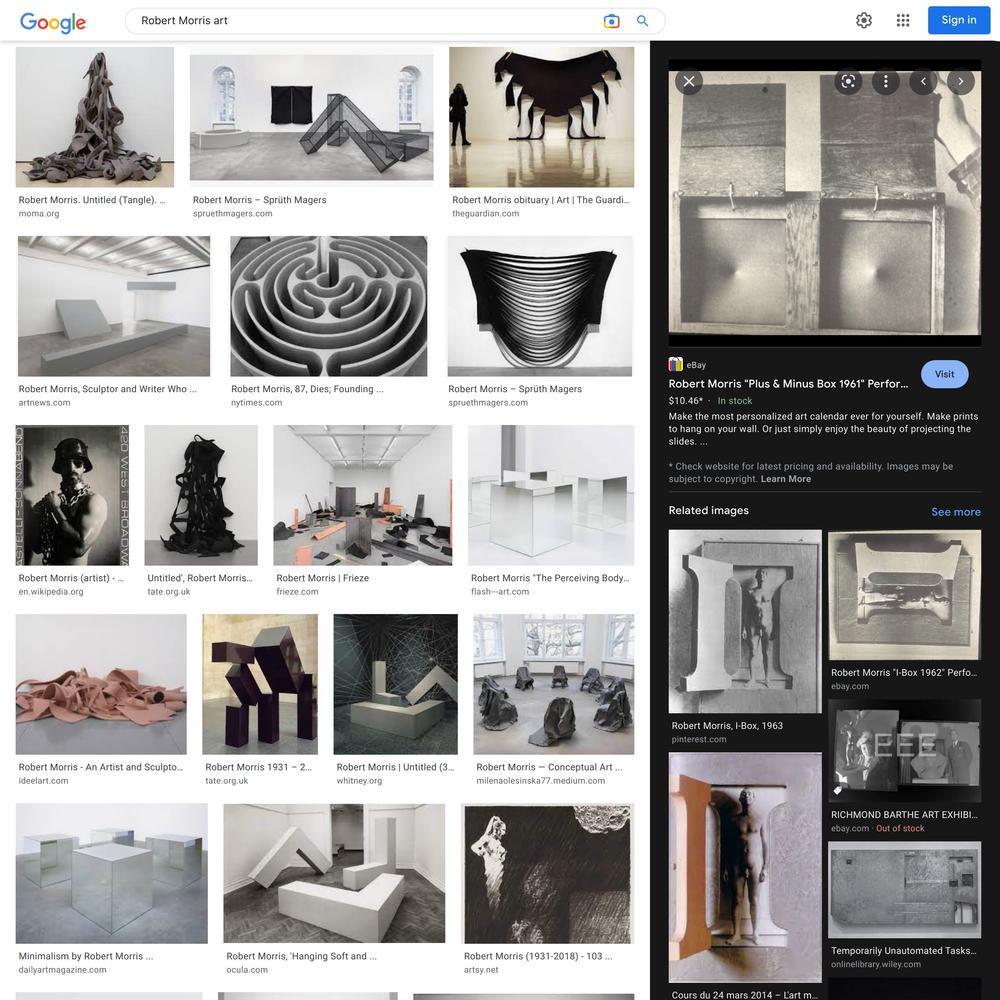The width and height of the screenshot is (1000, 1000).
Task: Click the eBay favicon in preview
Action: 675,364
